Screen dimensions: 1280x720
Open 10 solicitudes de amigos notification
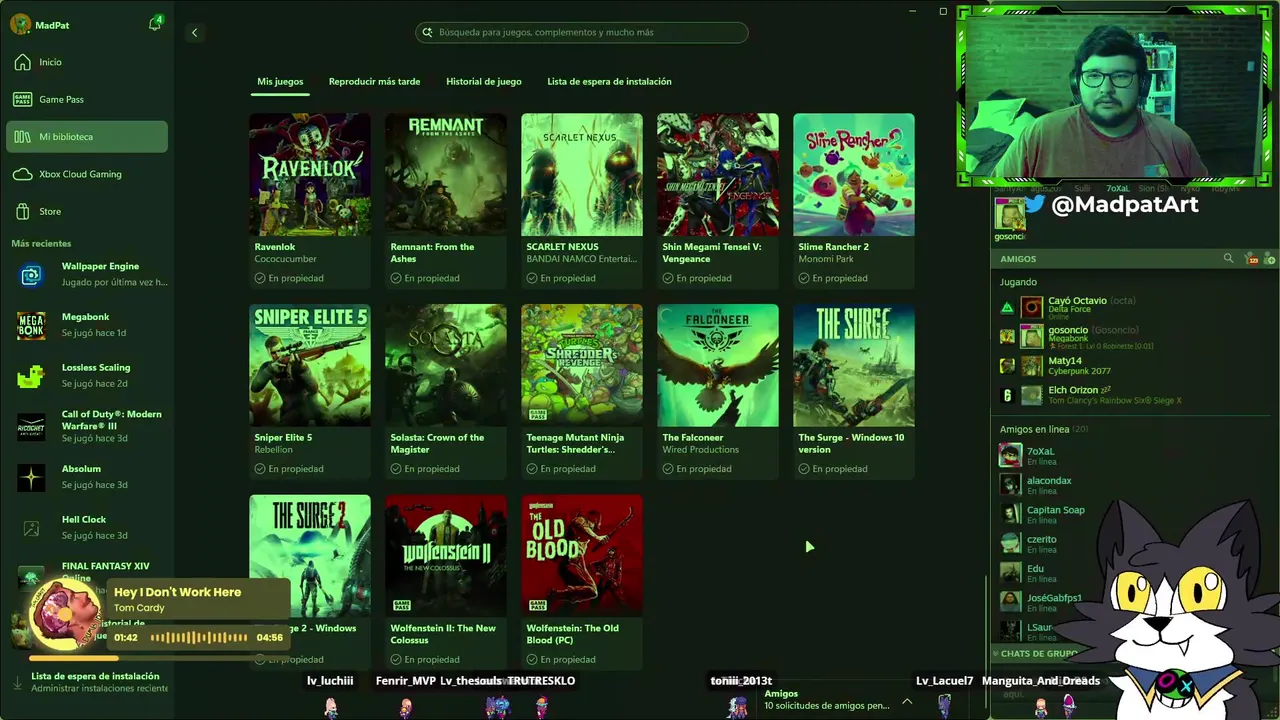click(826, 705)
